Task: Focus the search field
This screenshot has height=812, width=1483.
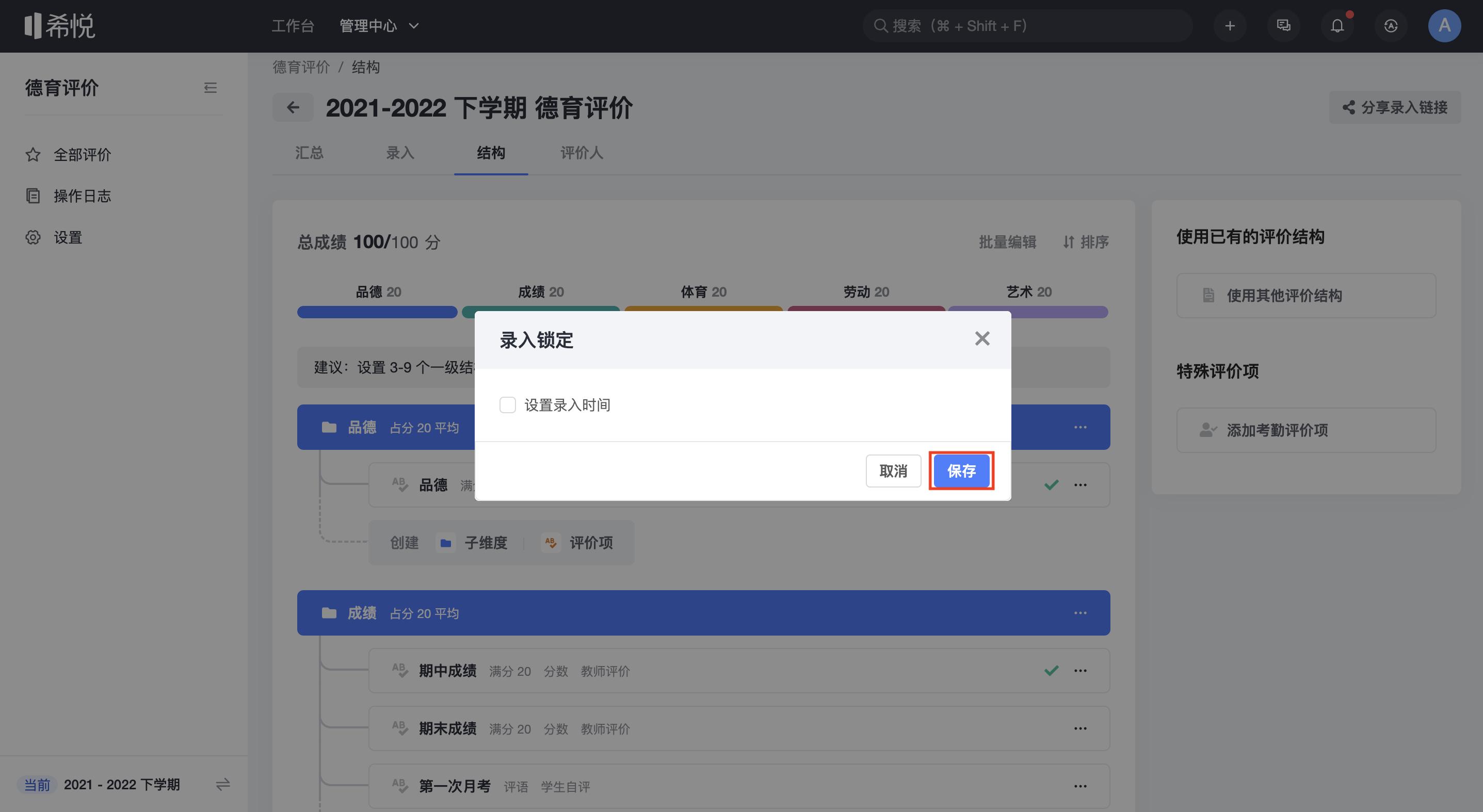Action: click(1026, 26)
